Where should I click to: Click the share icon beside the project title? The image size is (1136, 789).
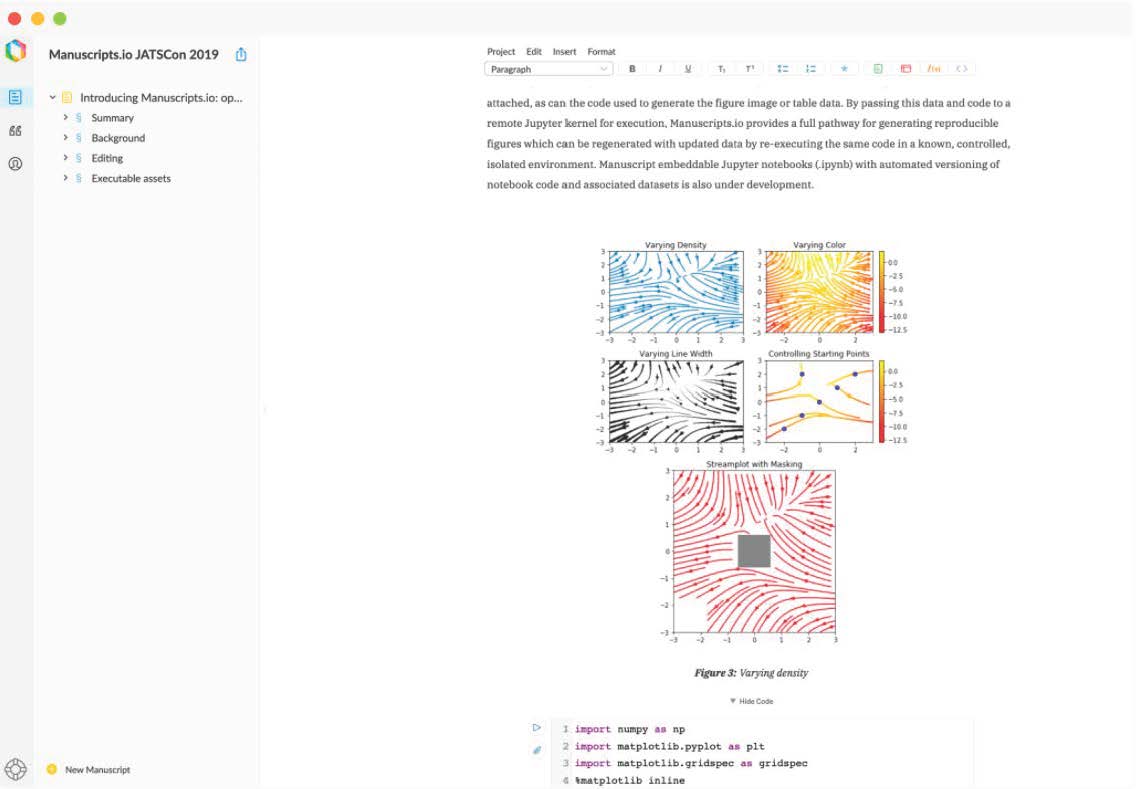[x=241, y=55]
